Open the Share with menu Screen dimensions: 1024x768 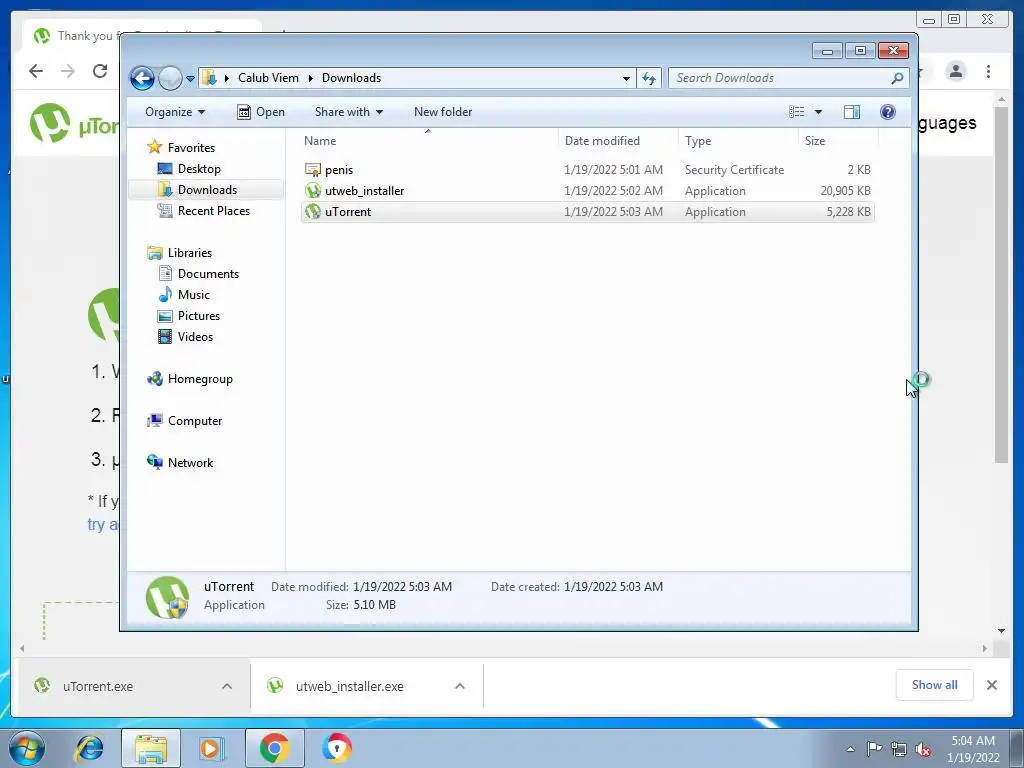pyautogui.click(x=348, y=112)
